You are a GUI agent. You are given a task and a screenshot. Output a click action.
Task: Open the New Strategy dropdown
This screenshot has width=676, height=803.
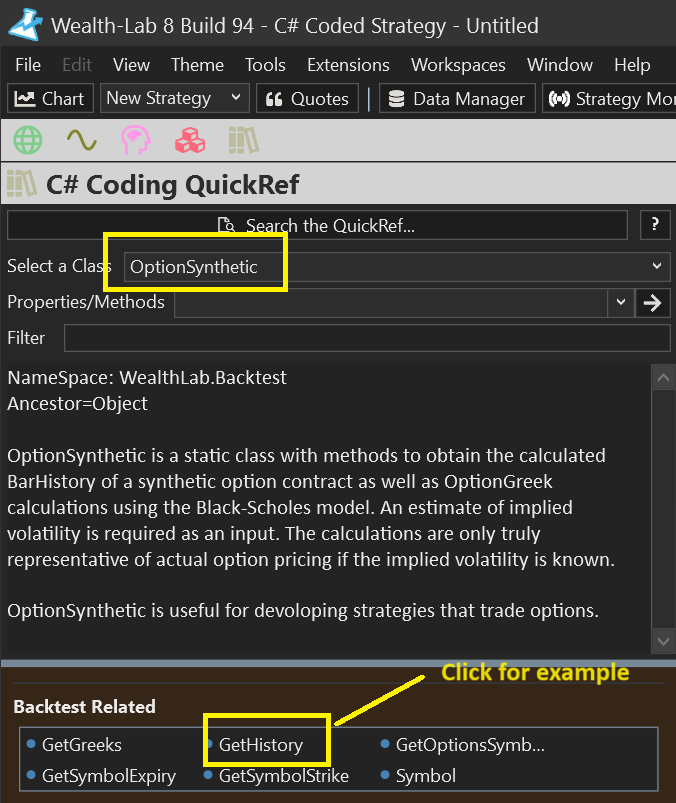click(x=174, y=98)
